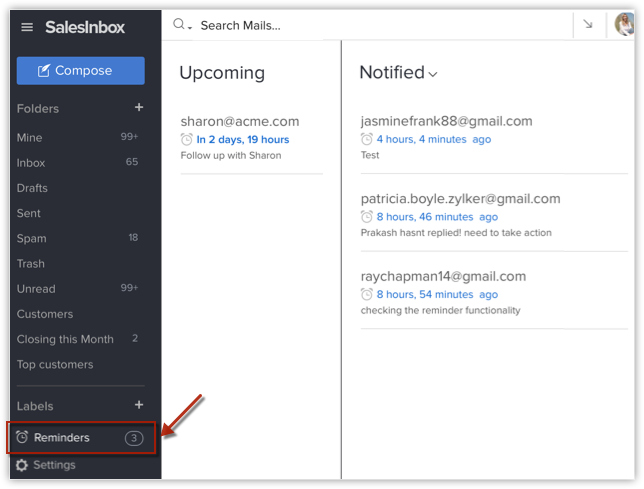The height and width of the screenshot is (489, 644).
Task: Expand the search options dropdown arrow
Action: (x=190, y=26)
